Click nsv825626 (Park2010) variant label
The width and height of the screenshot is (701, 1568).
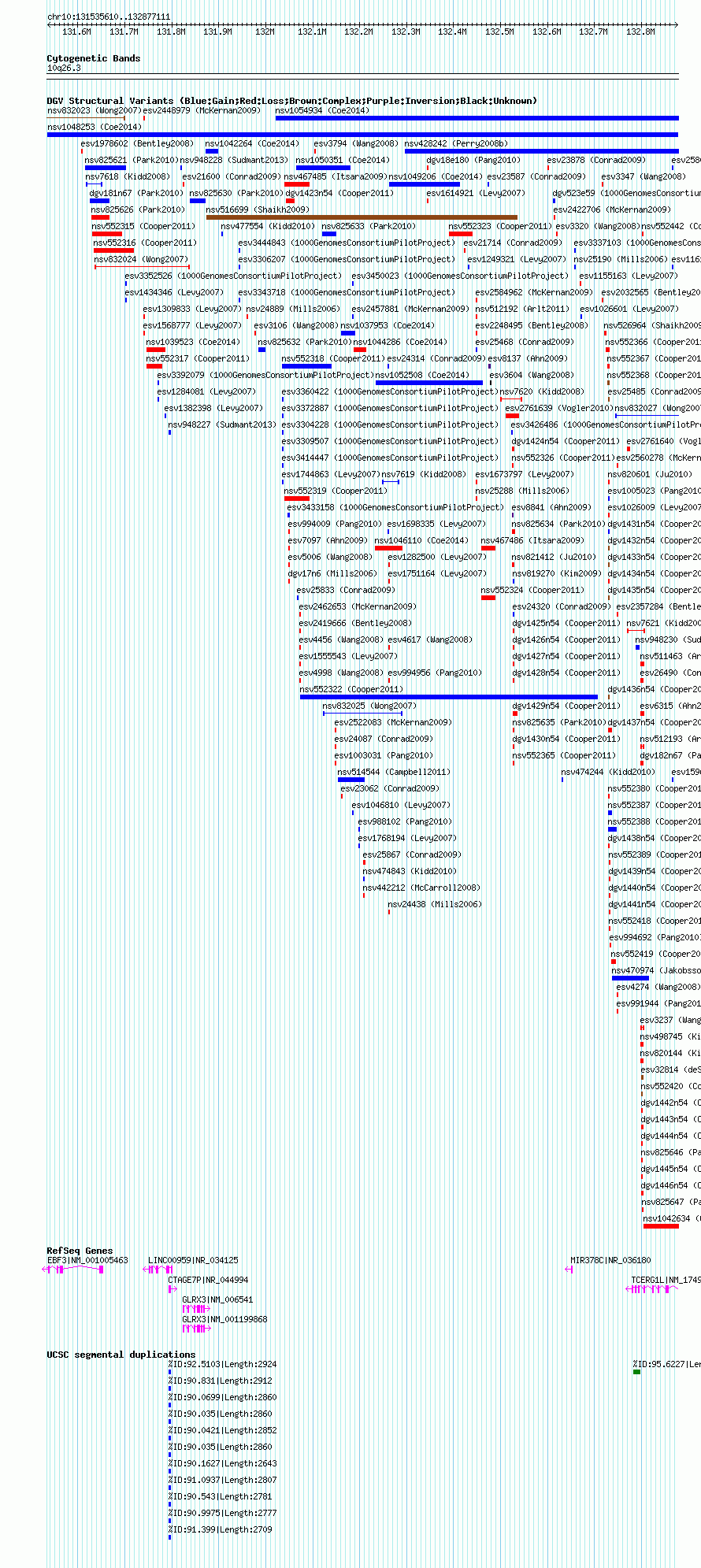[138, 209]
